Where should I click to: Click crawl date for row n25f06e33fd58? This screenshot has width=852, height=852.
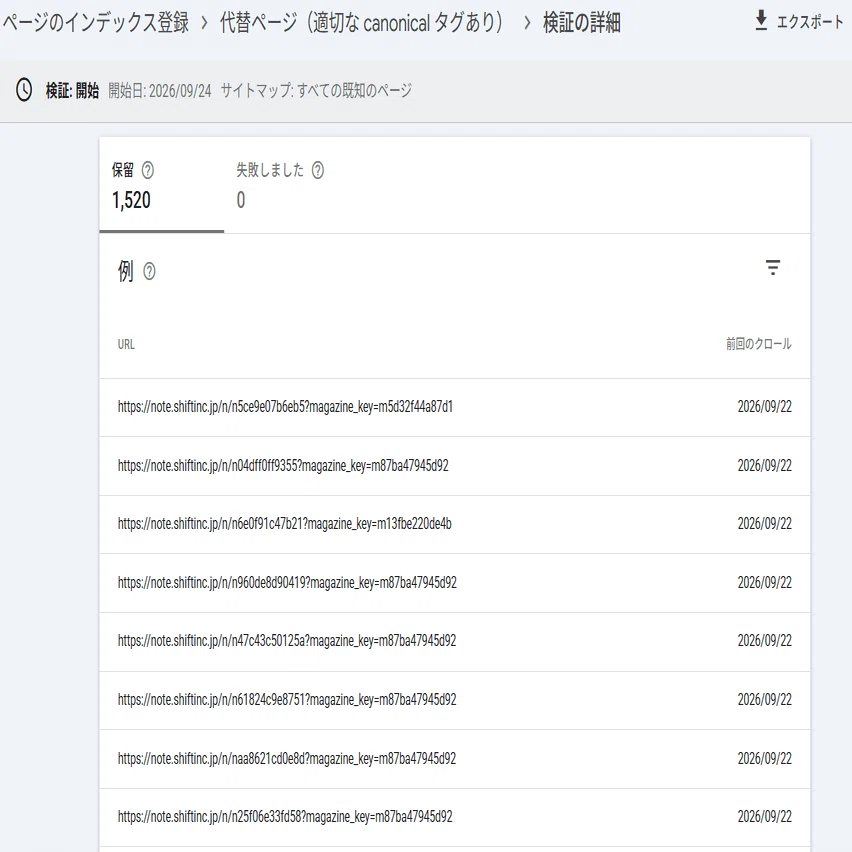tap(765, 817)
